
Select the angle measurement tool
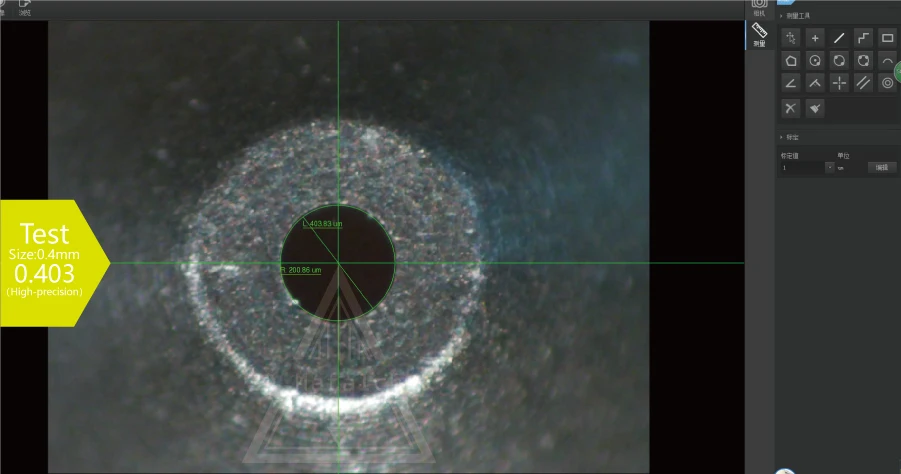(x=791, y=83)
